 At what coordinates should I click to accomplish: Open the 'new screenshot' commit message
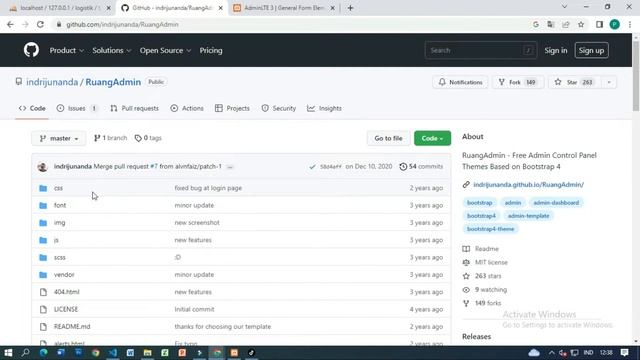pyautogui.click(x=197, y=223)
